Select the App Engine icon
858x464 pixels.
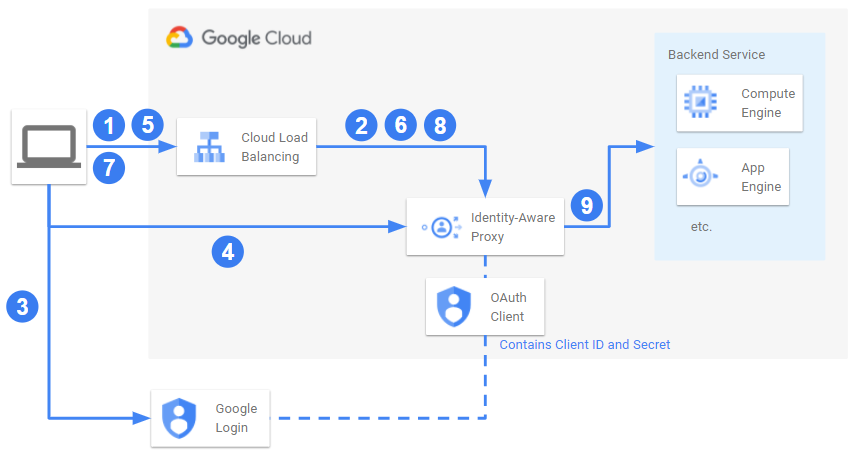[x=700, y=175]
